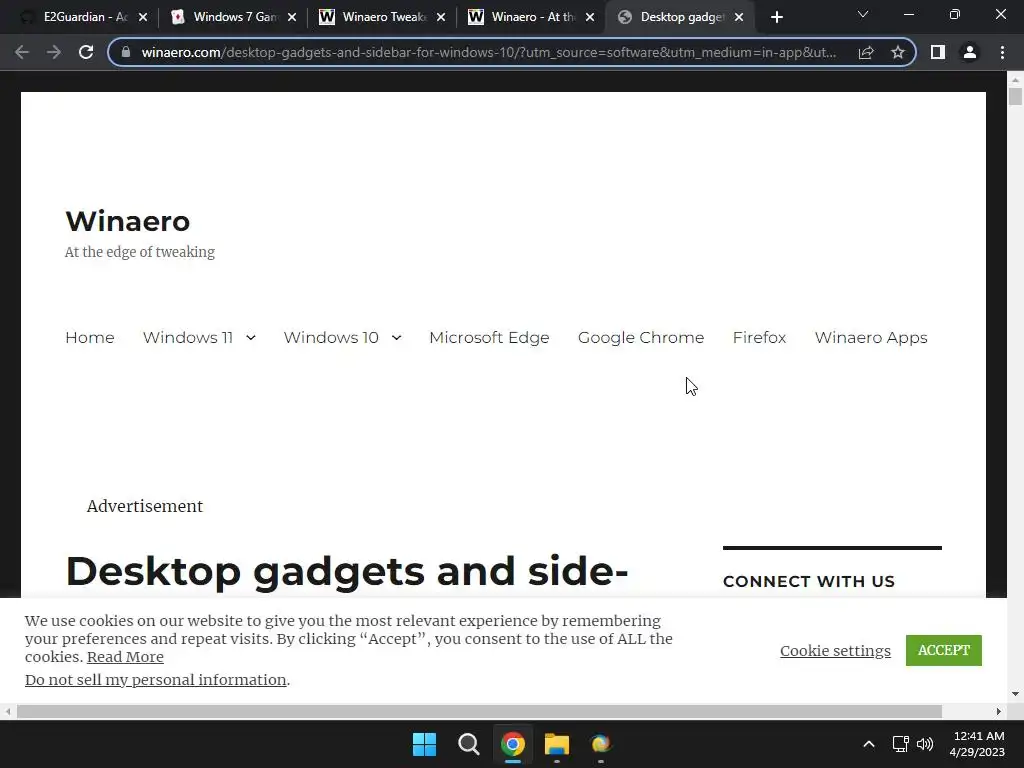Open Windows 11 menu link
The width and height of the screenshot is (1024, 768).
[188, 338]
